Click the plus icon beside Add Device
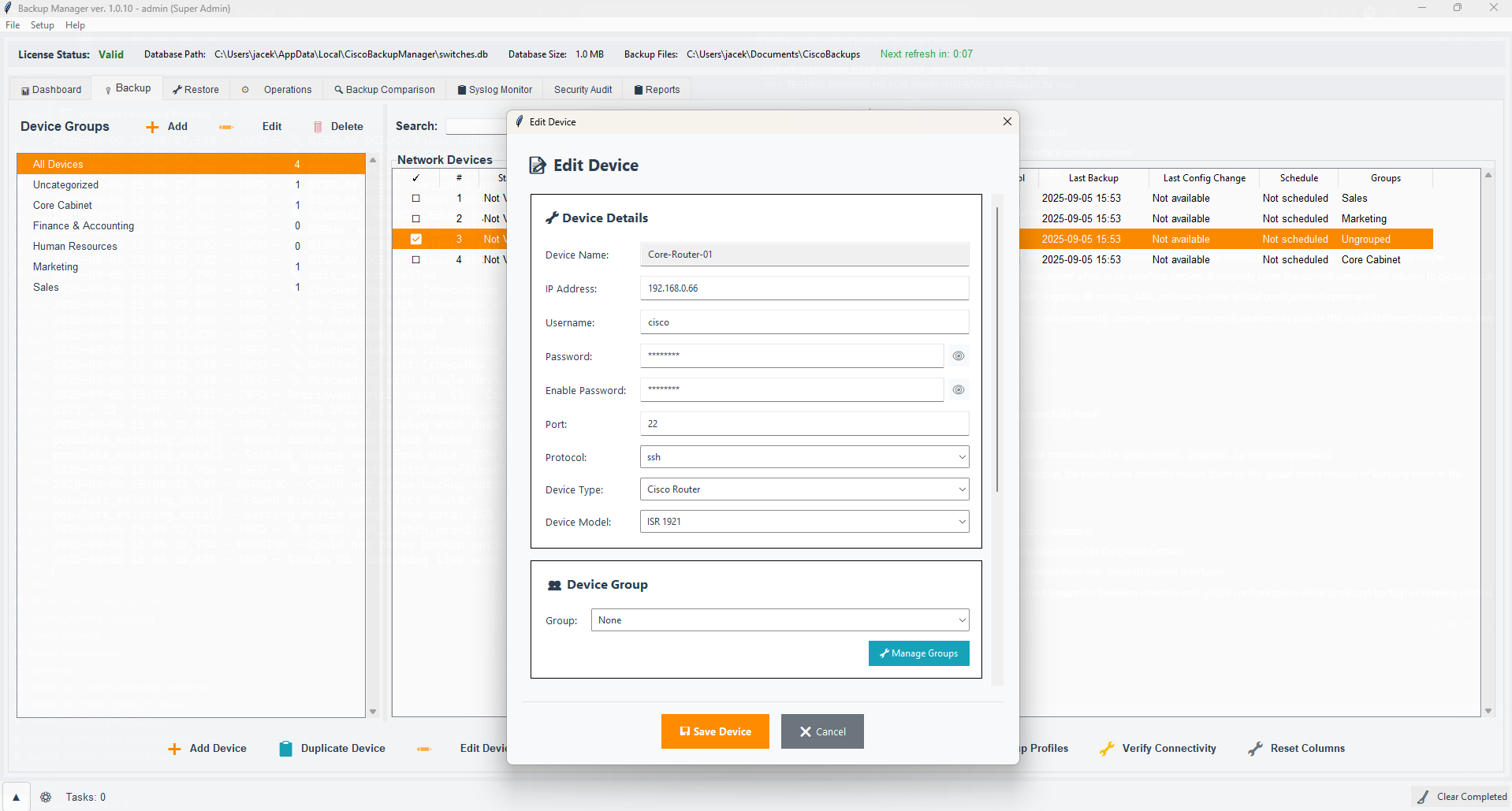This screenshot has height=811, width=1512. click(174, 749)
